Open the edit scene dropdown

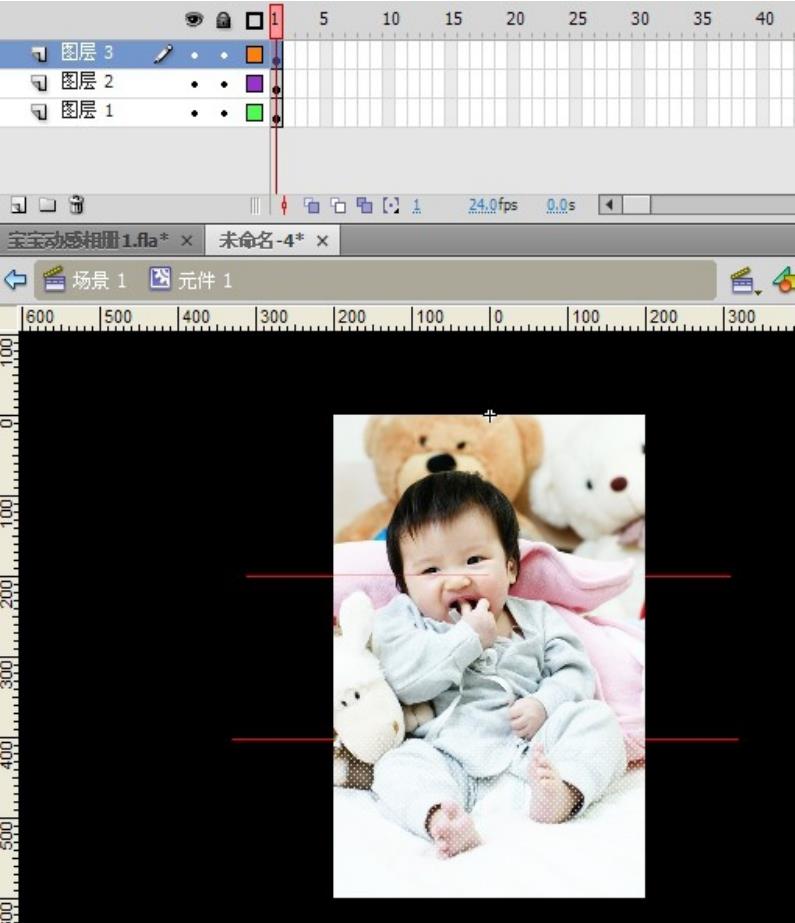pyautogui.click(x=745, y=282)
